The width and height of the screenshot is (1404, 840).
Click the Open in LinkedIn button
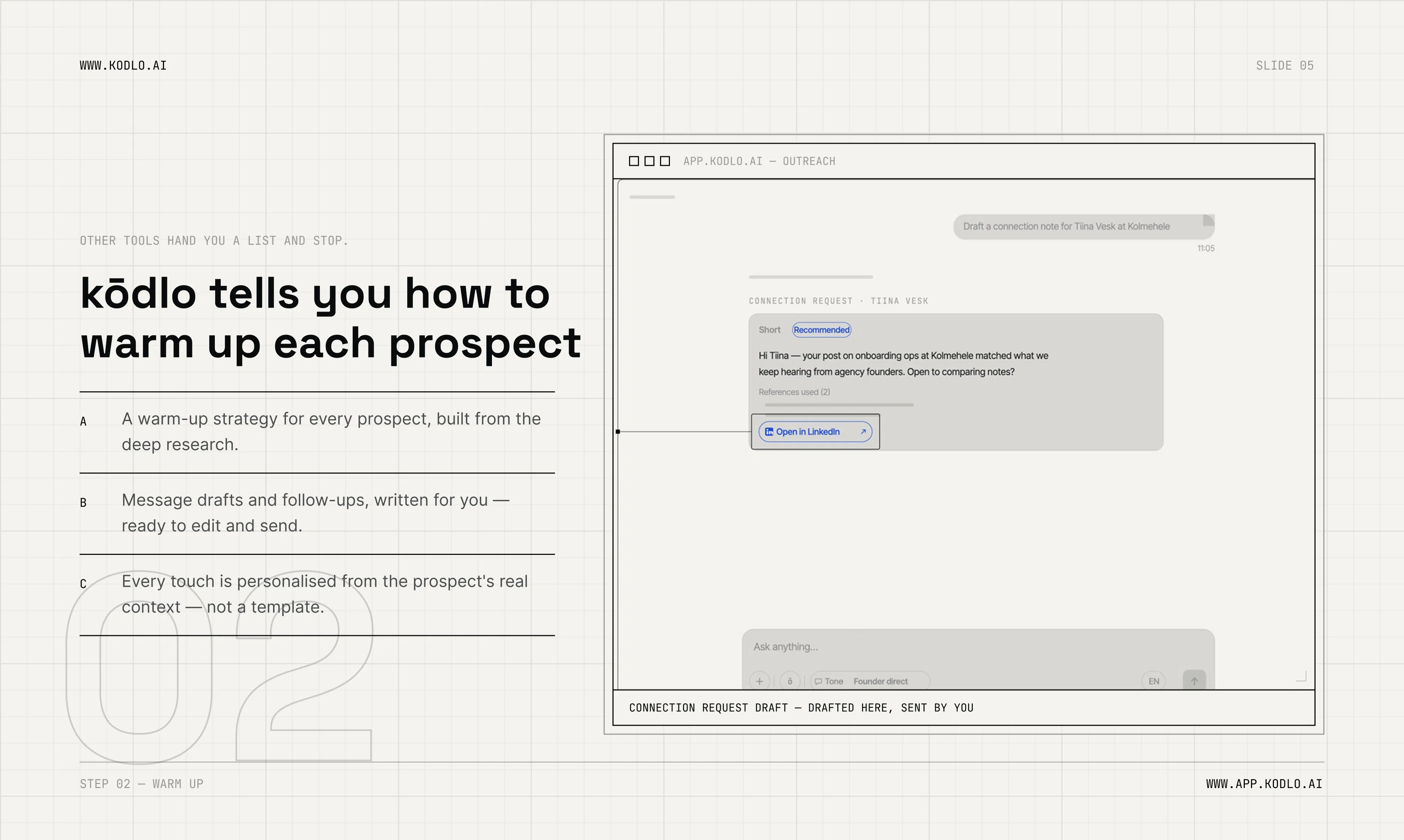815,432
